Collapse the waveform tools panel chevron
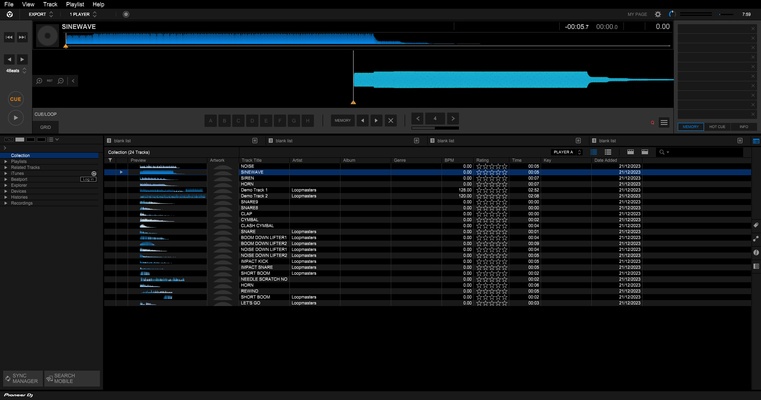The image size is (761, 400). pos(73,81)
